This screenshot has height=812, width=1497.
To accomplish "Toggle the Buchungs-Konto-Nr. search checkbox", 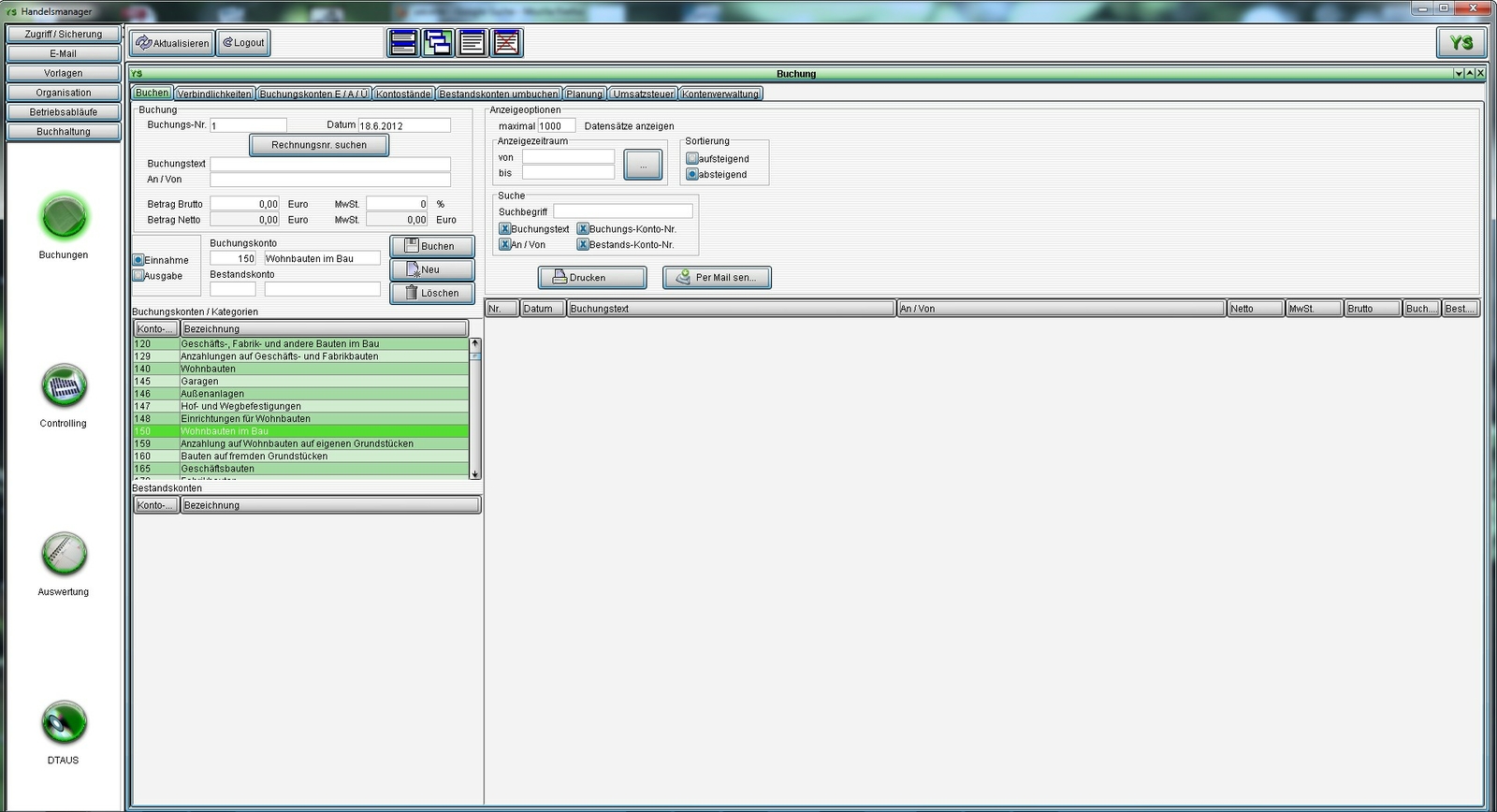I will coord(582,229).
